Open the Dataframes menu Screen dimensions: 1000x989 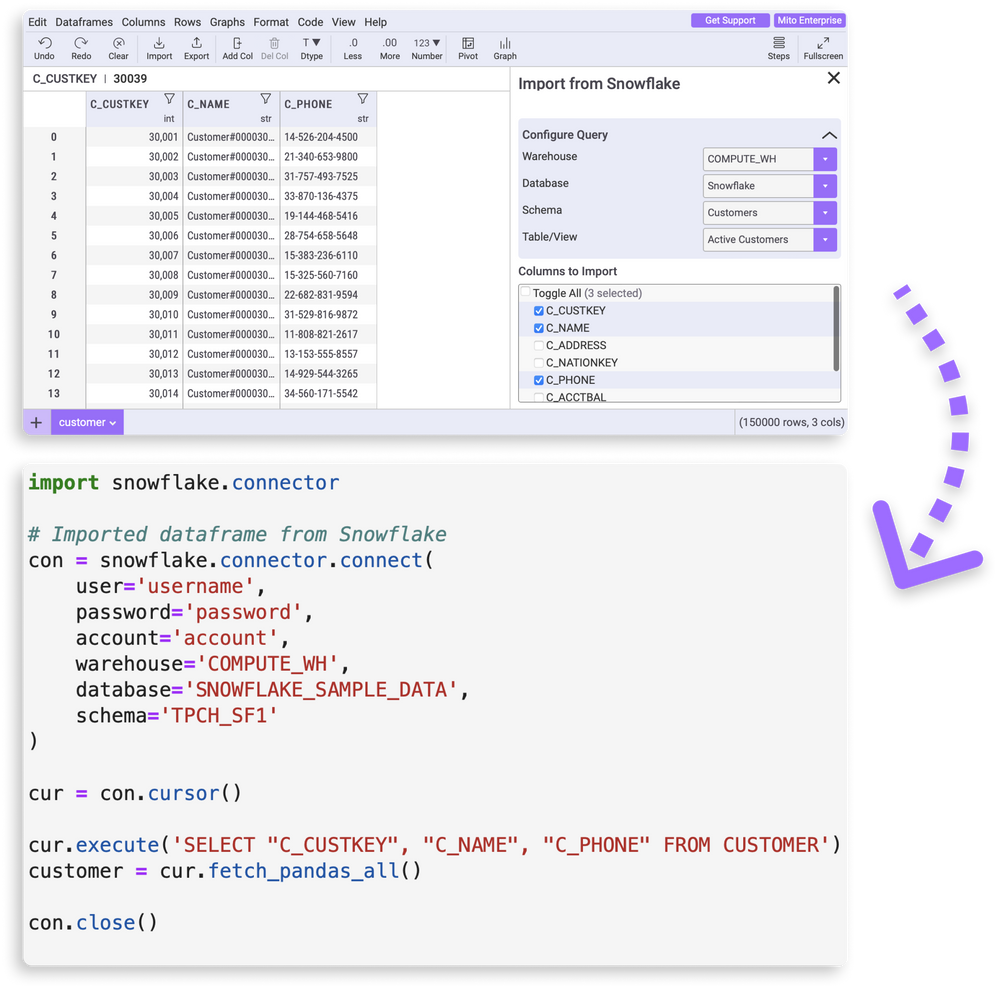click(84, 22)
